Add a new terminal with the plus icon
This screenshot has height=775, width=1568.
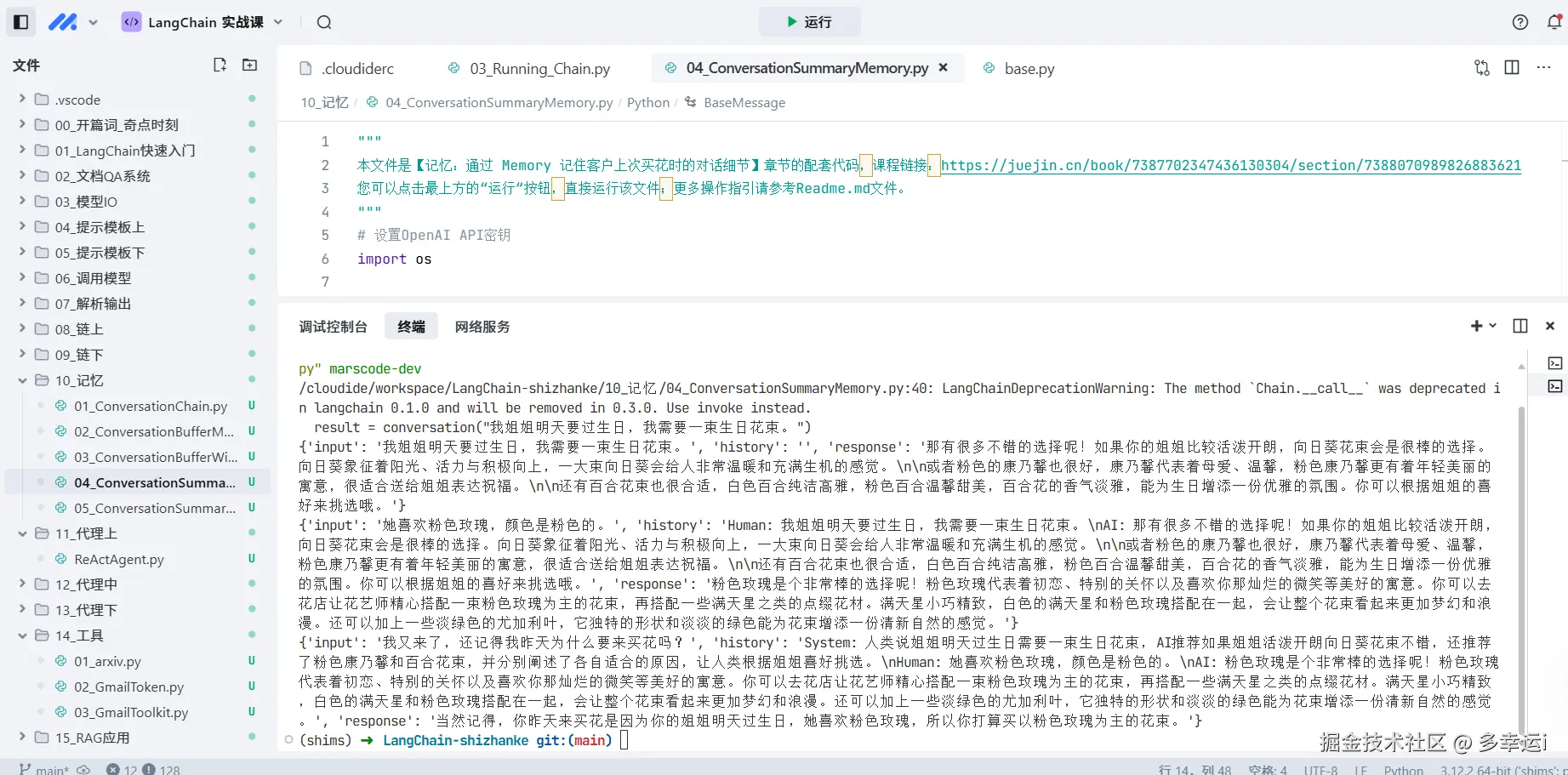1478,326
